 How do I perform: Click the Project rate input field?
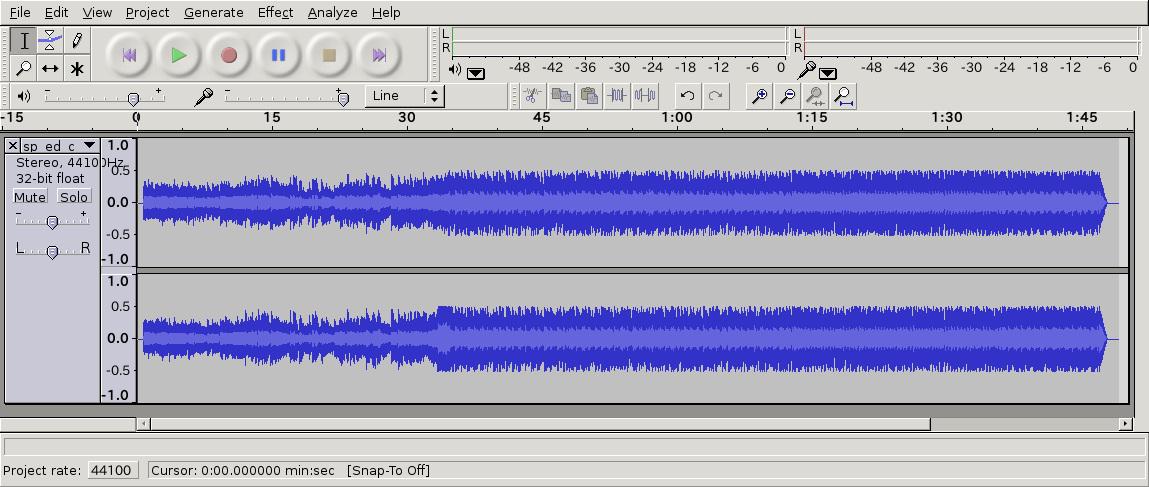(x=111, y=470)
